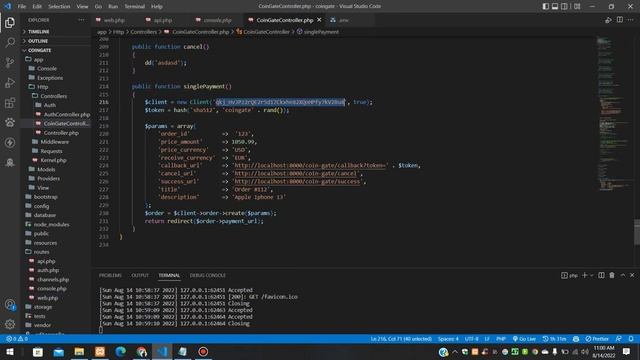
Task: Open the File menu
Action: coord(22,6)
